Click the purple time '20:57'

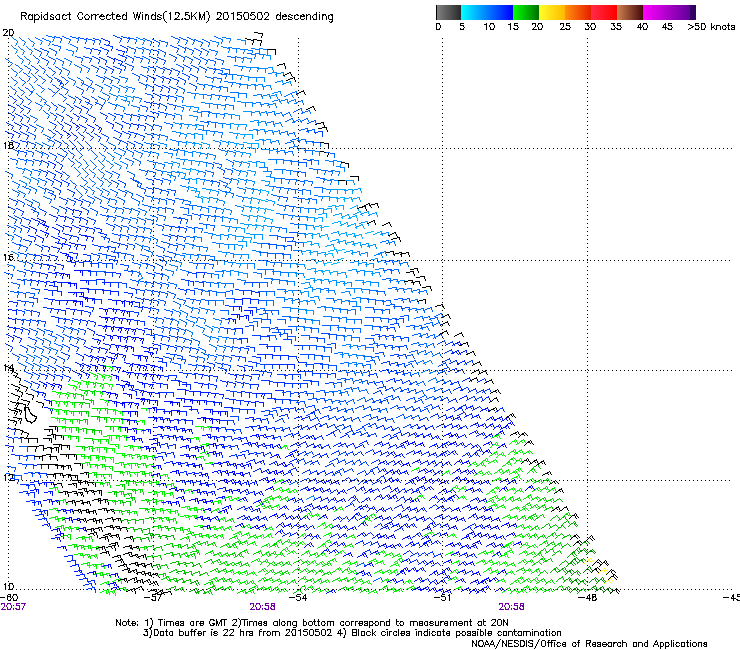pyautogui.click(x=13, y=607)
